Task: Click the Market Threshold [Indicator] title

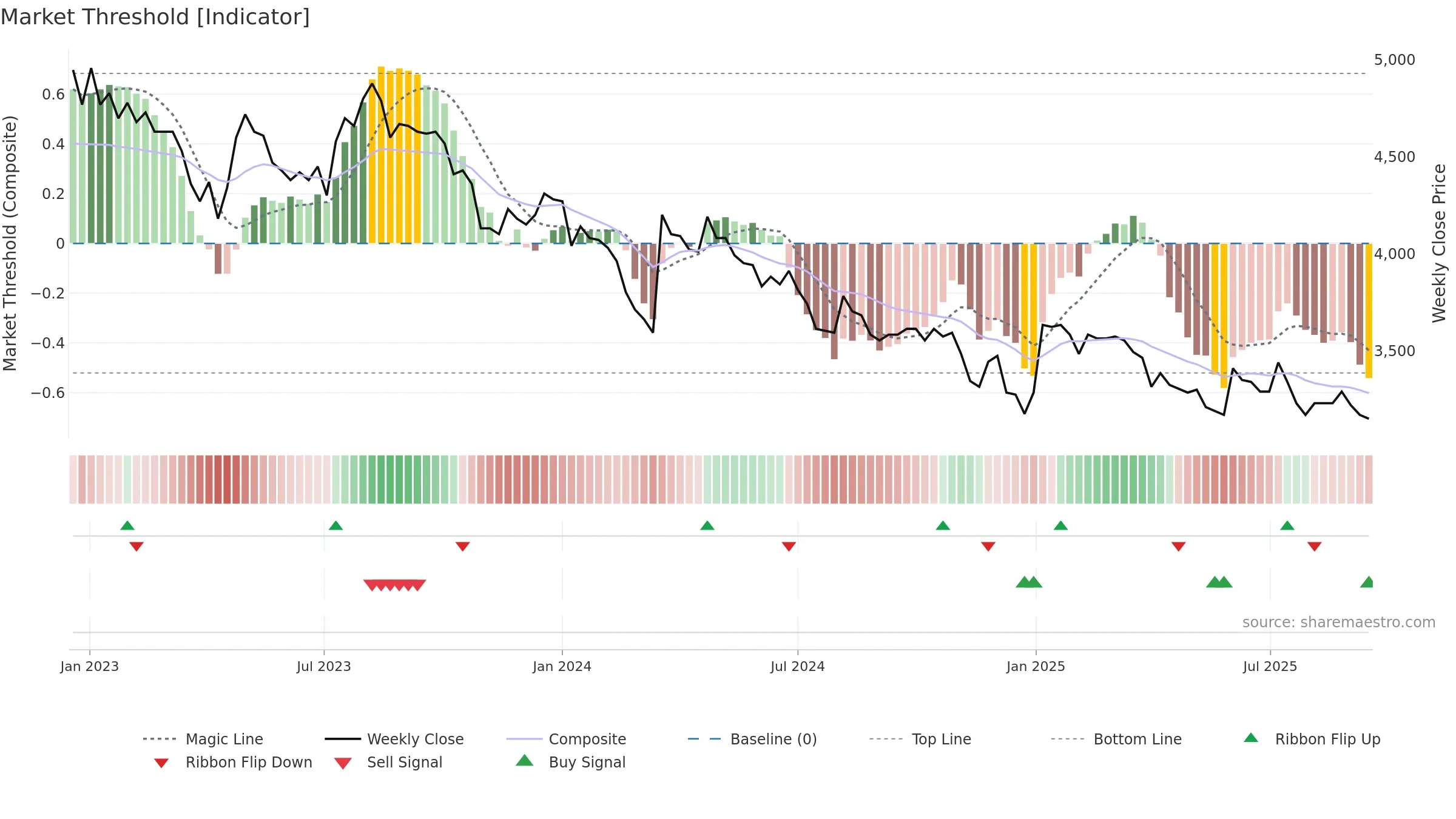Action: tap(155, 17)
